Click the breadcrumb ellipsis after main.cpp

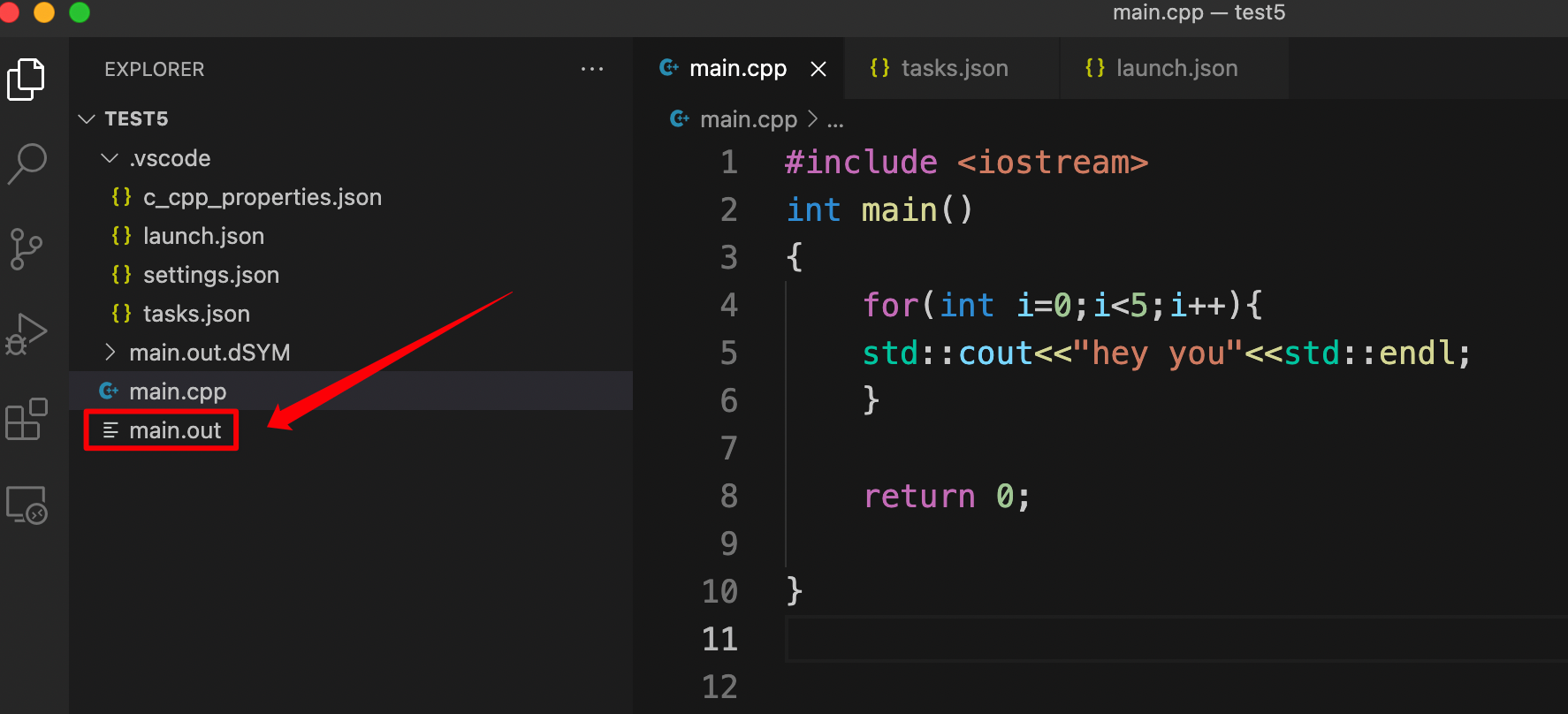(x=835, y=121)
